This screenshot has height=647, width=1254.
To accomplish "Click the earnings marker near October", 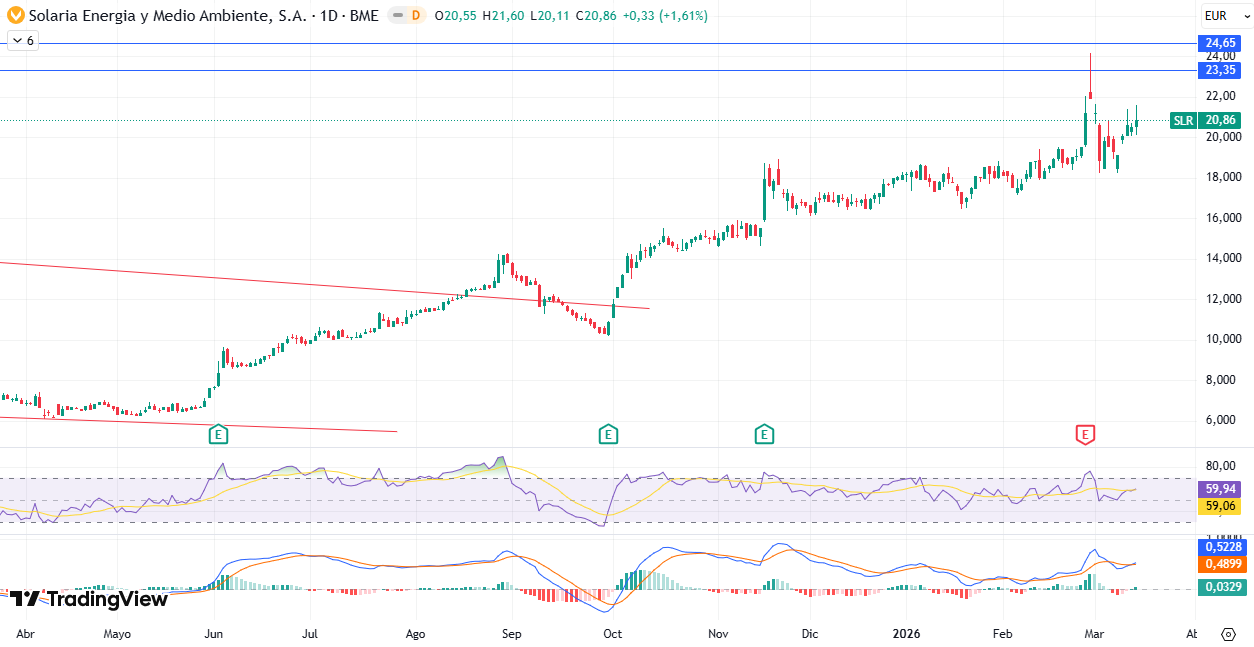I will tap(608, 434).
